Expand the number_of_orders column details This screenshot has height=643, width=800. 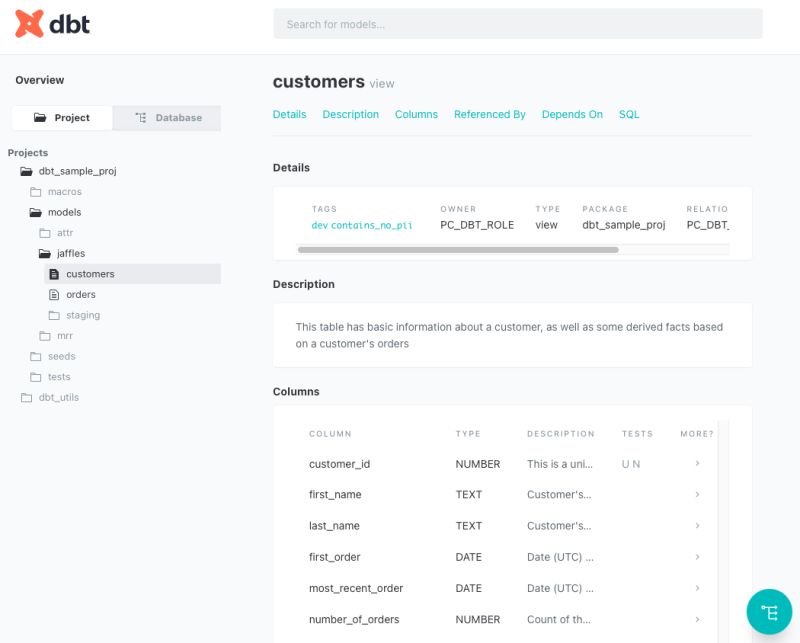pyautogui.click(x=697, y=619)
